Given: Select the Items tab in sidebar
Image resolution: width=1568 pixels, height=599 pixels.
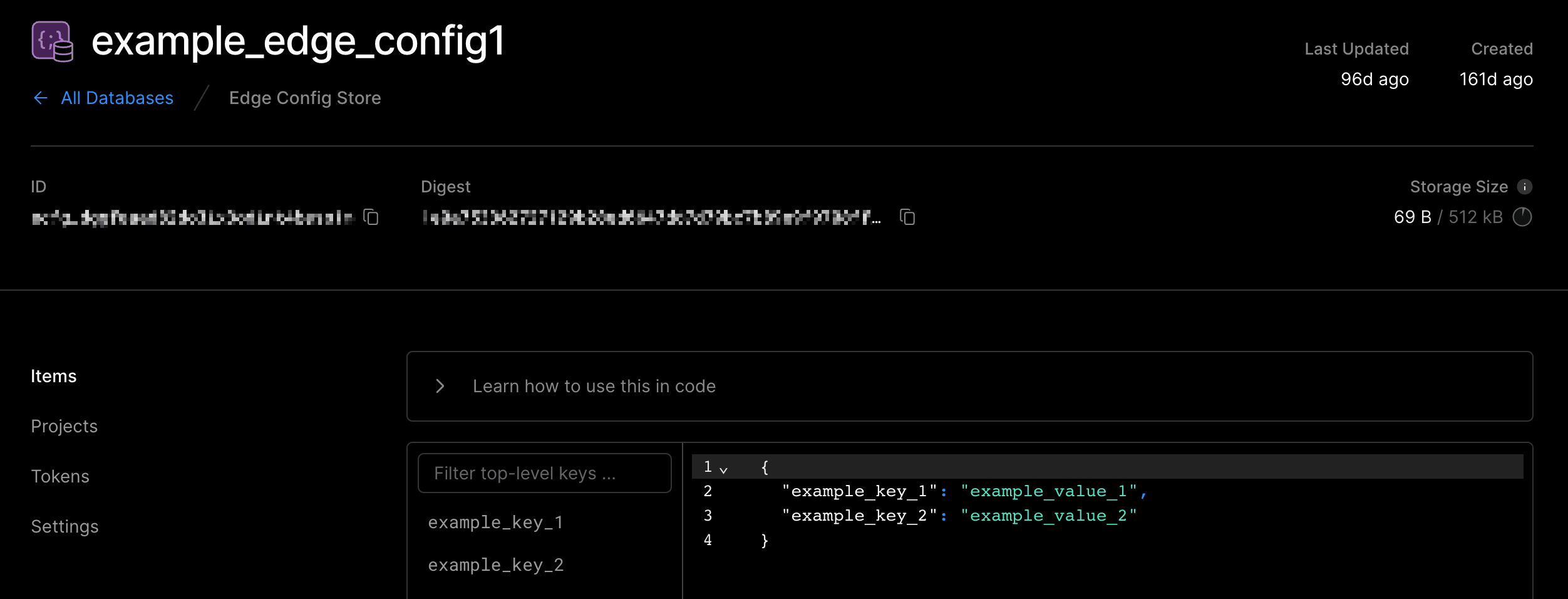Looking at the screenshot, I should [x=54, y=376].
